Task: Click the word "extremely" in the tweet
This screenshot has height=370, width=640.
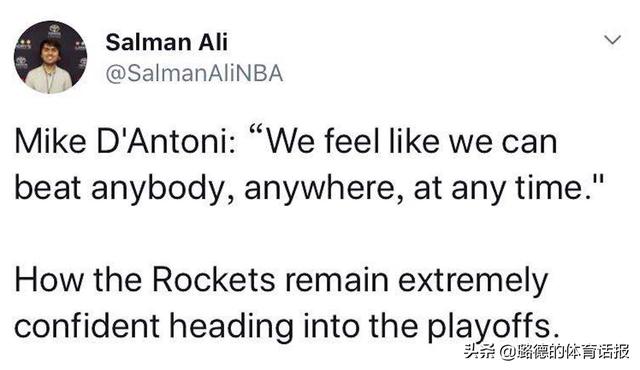Action: point(473,281)
